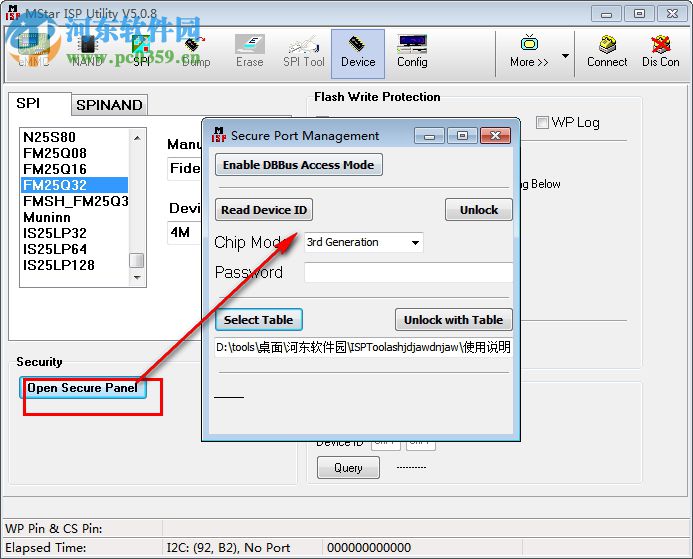This screenshot has width=693, height=559.
Task: Click the Unlock with Table button
Action: coord(453,319)
